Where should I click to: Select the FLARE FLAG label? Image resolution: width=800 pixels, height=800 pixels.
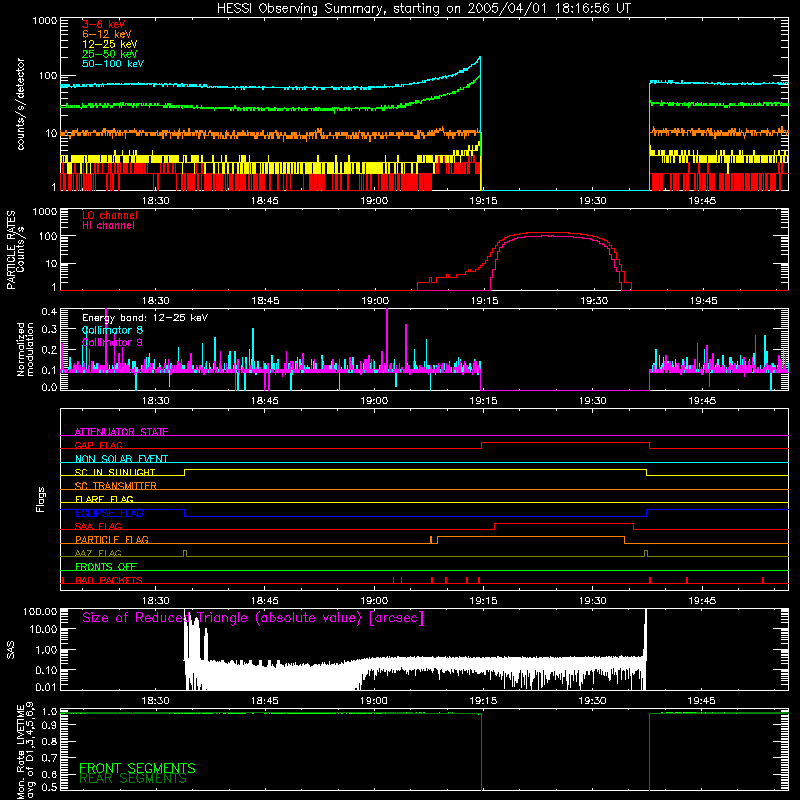point(104,499)
